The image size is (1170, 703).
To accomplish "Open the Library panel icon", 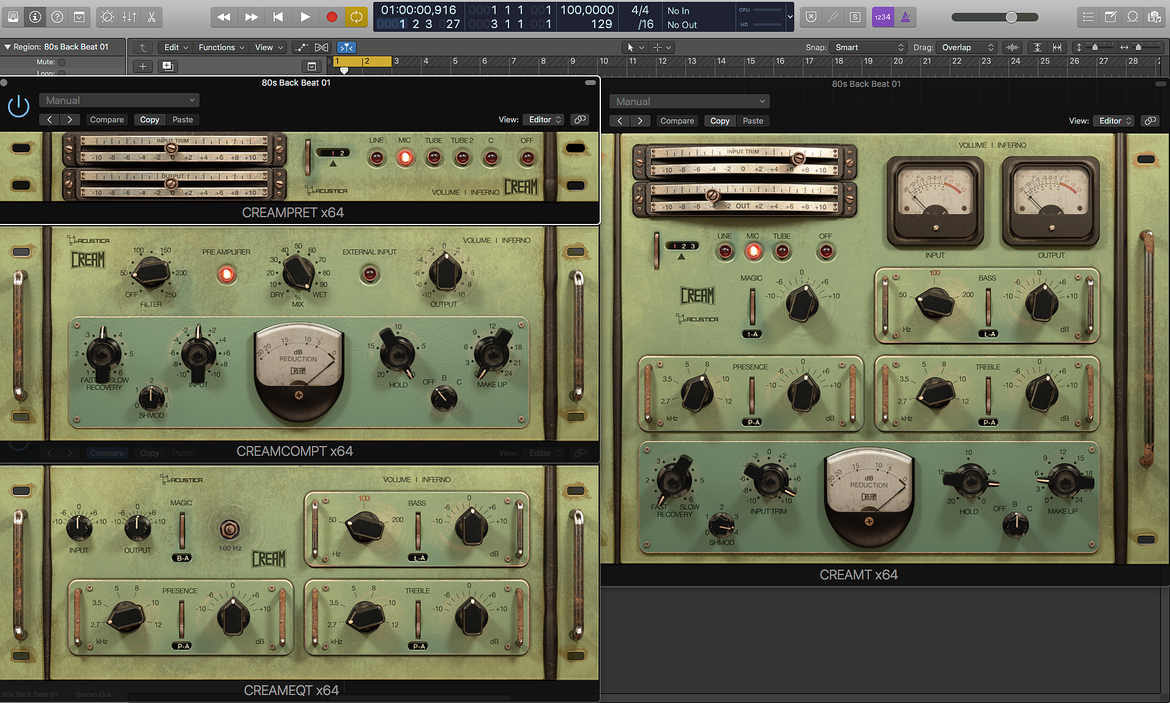I will [x=13, y=16].
